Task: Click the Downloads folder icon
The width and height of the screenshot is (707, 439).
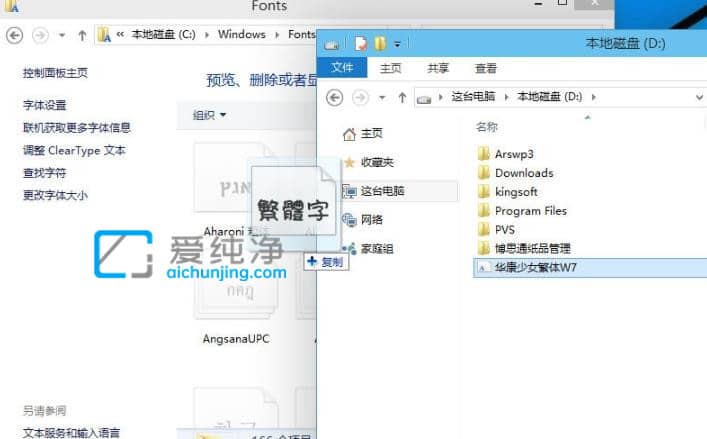Action: click(483, 173)
